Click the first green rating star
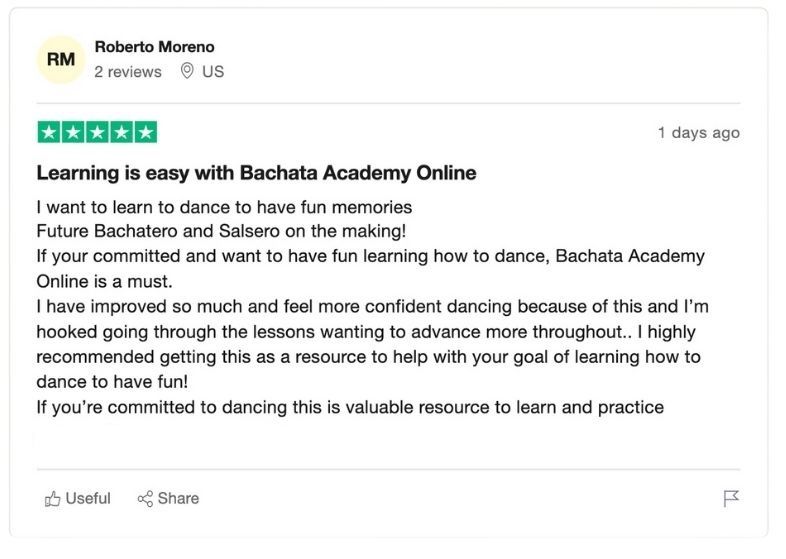 pyautogui.click(x=48, y=132)
